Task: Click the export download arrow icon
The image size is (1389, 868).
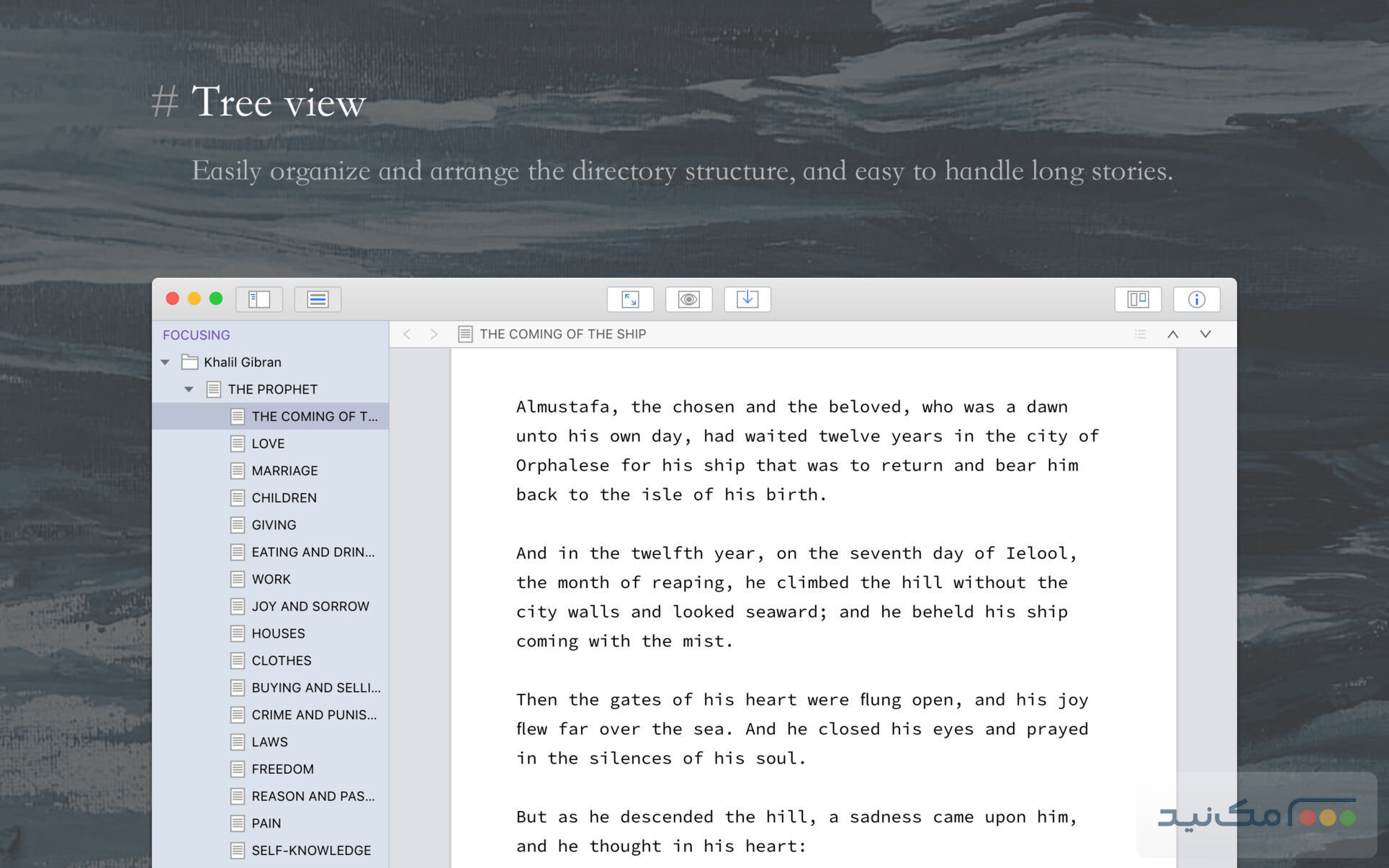Action: [x=747, y=299]
